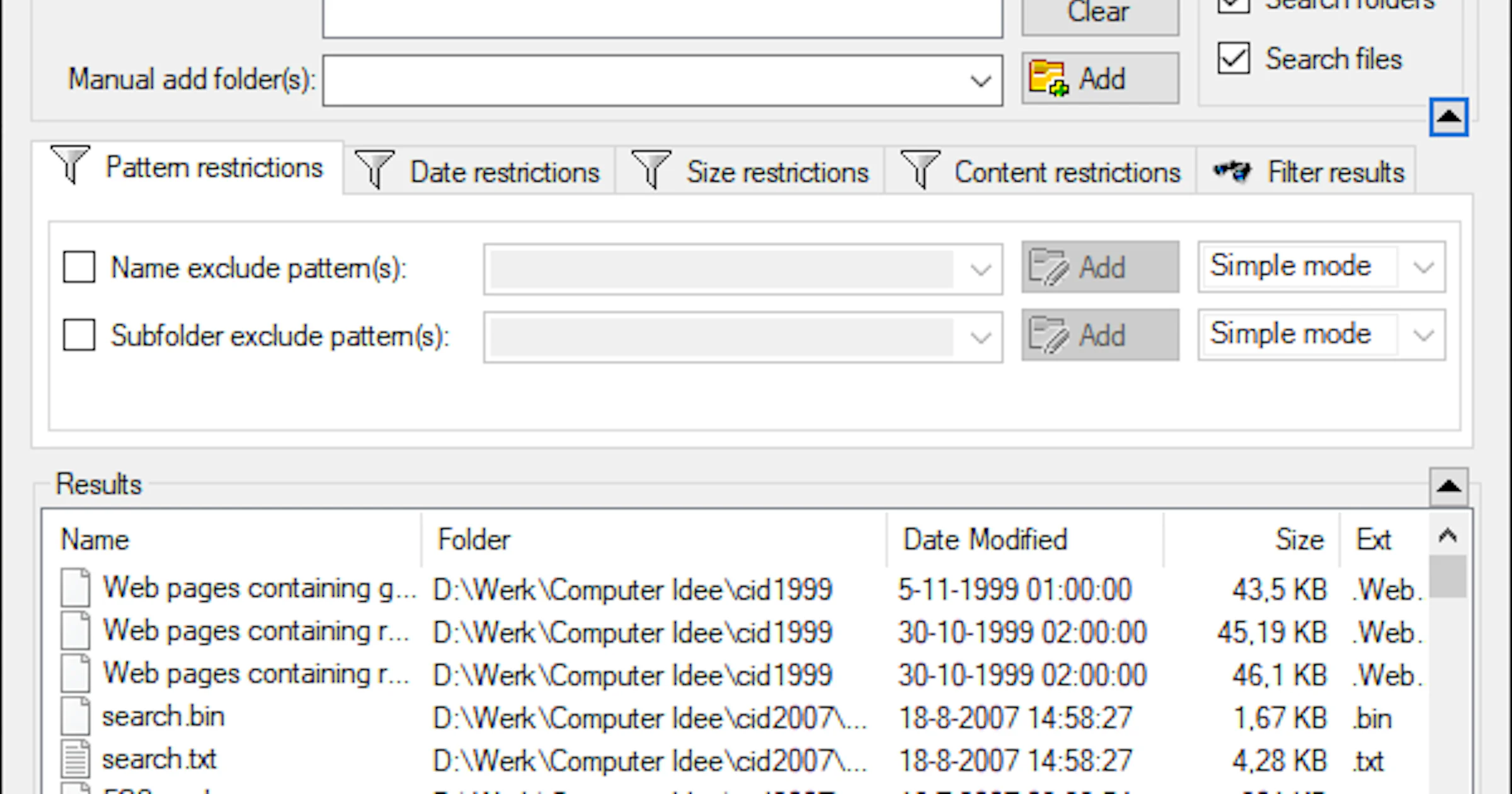Collapse the Results panel with arrow button

pyautogui.click(x=1448, y=486)
